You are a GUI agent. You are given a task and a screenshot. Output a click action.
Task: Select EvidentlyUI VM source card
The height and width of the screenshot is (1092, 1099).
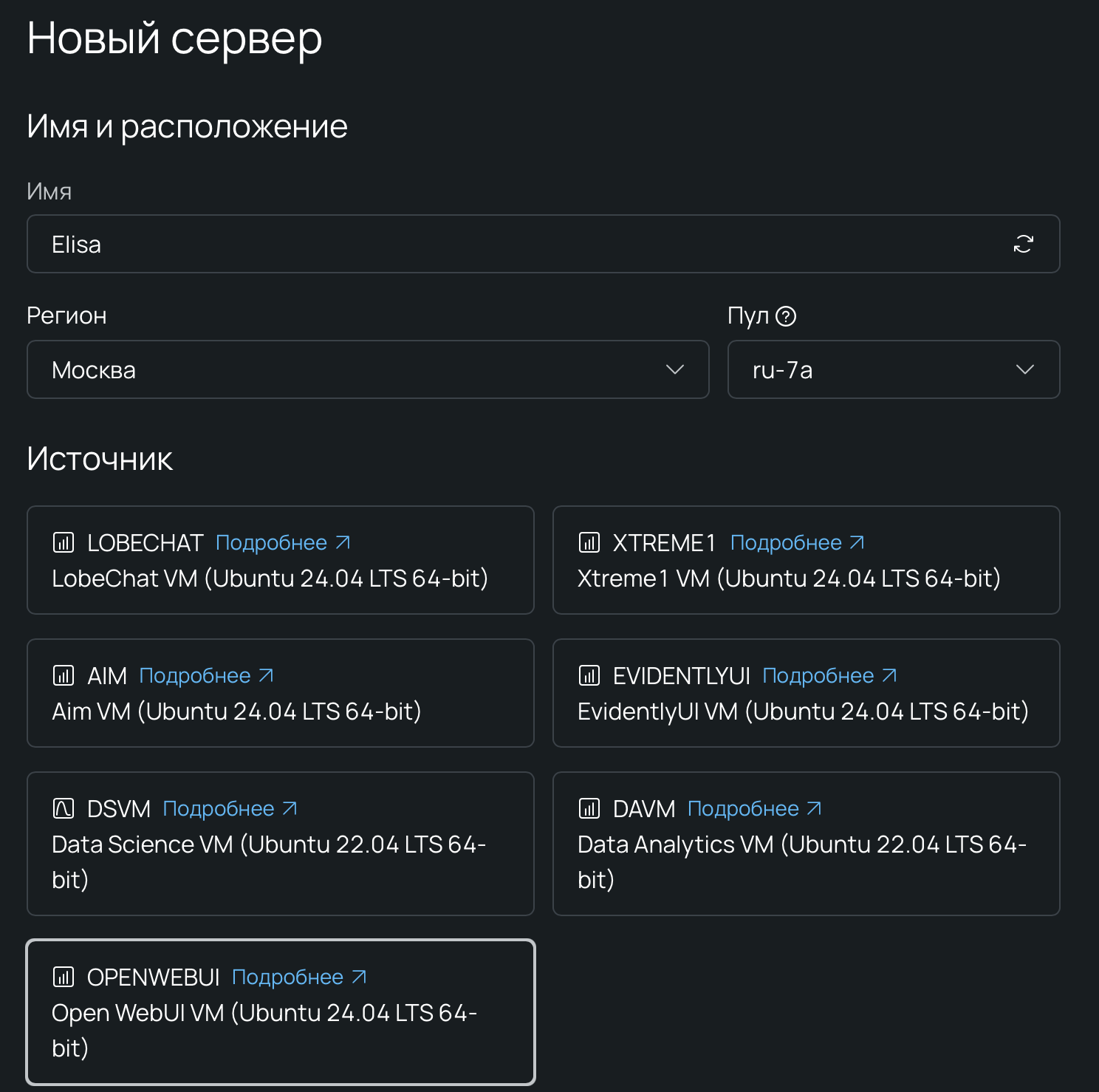[x=807, y=693]
